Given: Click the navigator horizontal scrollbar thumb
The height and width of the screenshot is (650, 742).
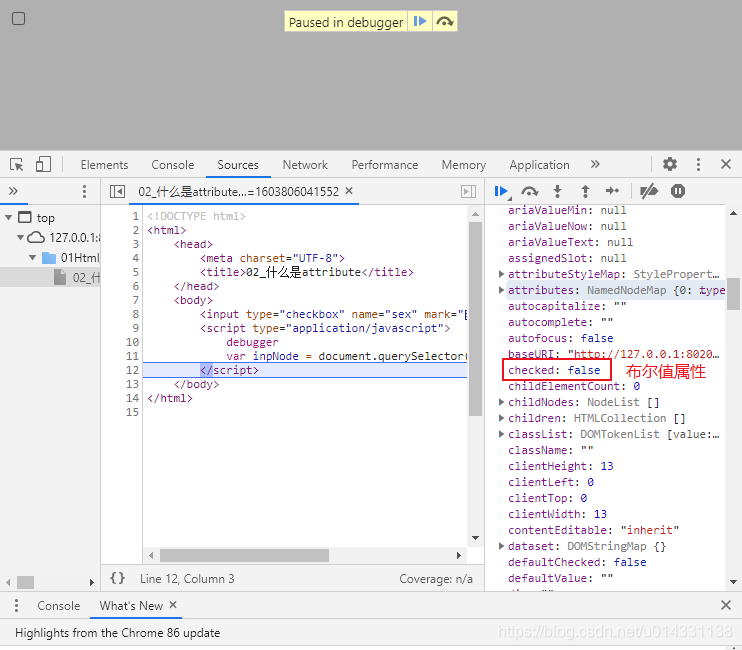Looking at the screenshot, I should point(26,582).
